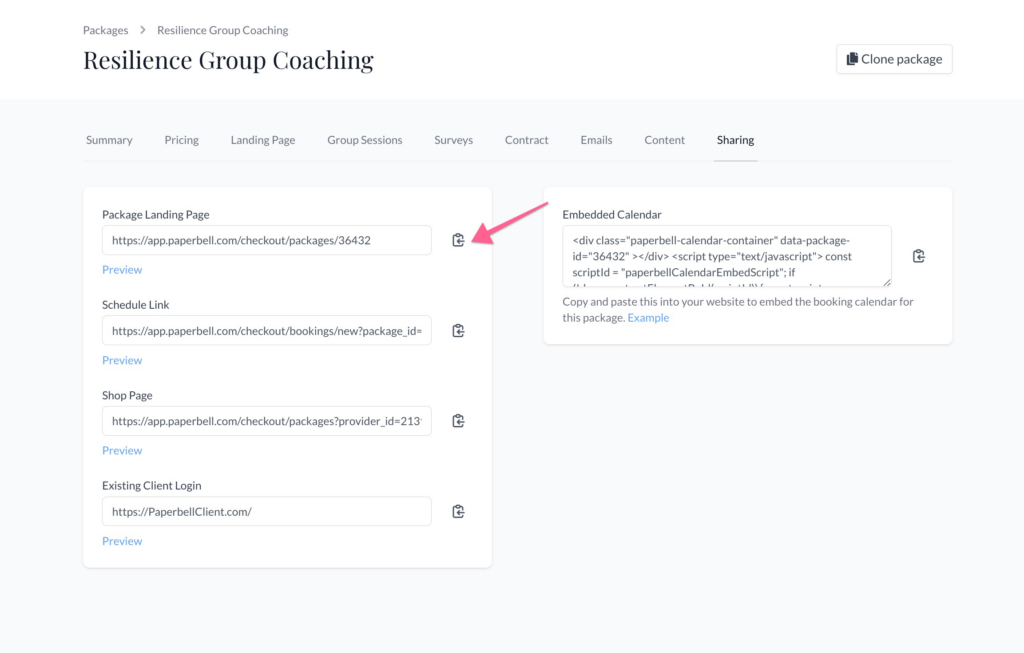Copy the Embedded Calendar code
Viewport: 1024px width, 653px height.
[919, 256]
